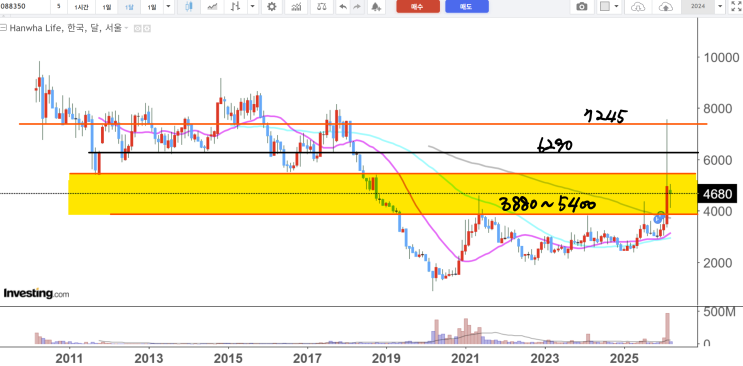
Task: Select the candlestick chart style icon
Action: (189, 7)
